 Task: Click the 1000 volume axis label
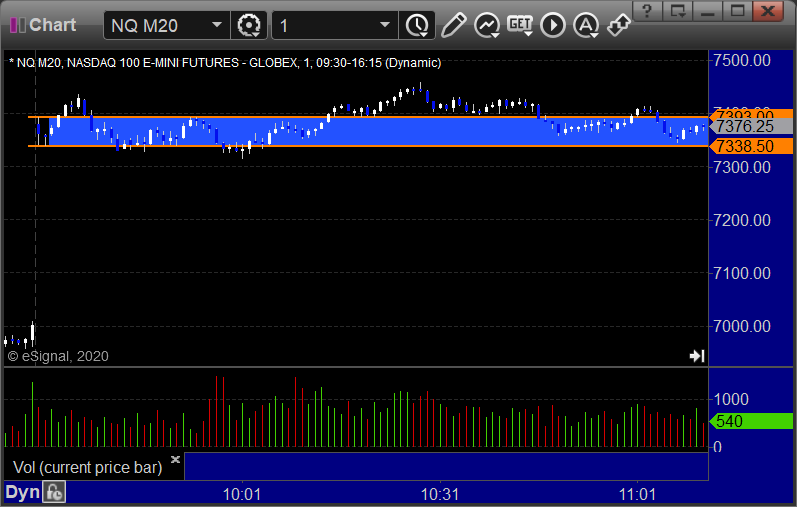tap(731, 399)
